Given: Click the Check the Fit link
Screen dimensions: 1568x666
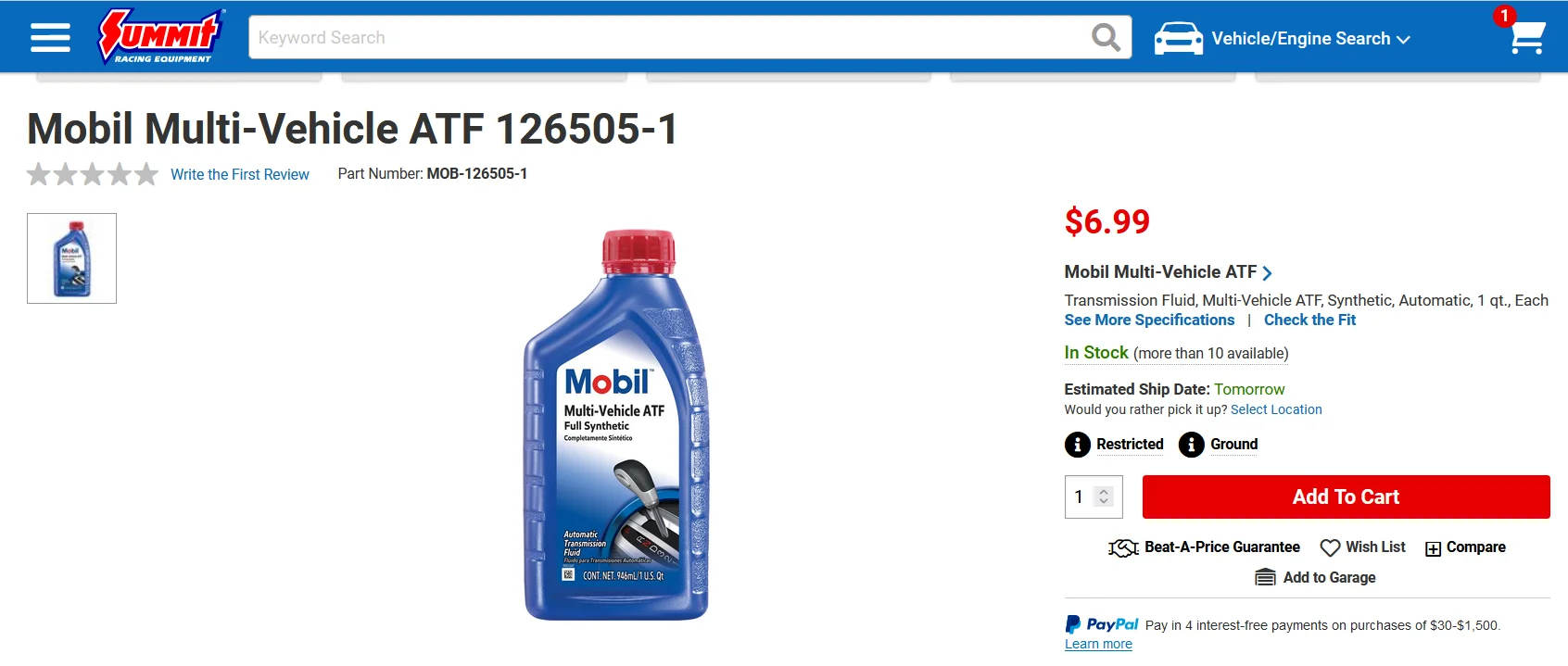Looking at the screenshot, I should (x=1309, y=320).
